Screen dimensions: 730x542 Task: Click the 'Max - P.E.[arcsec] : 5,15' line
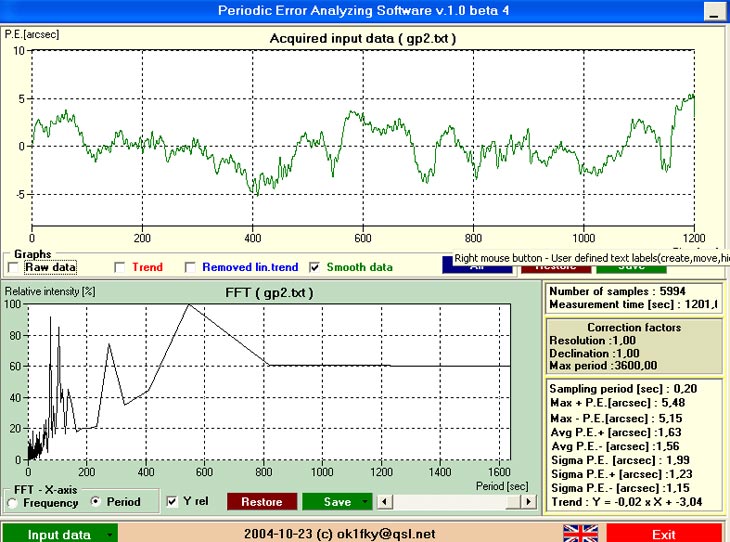[x=616, y=418]
